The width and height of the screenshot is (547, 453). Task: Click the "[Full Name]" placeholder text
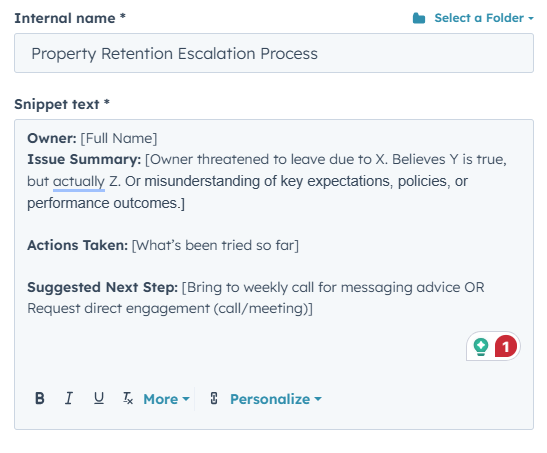(119, 138)
